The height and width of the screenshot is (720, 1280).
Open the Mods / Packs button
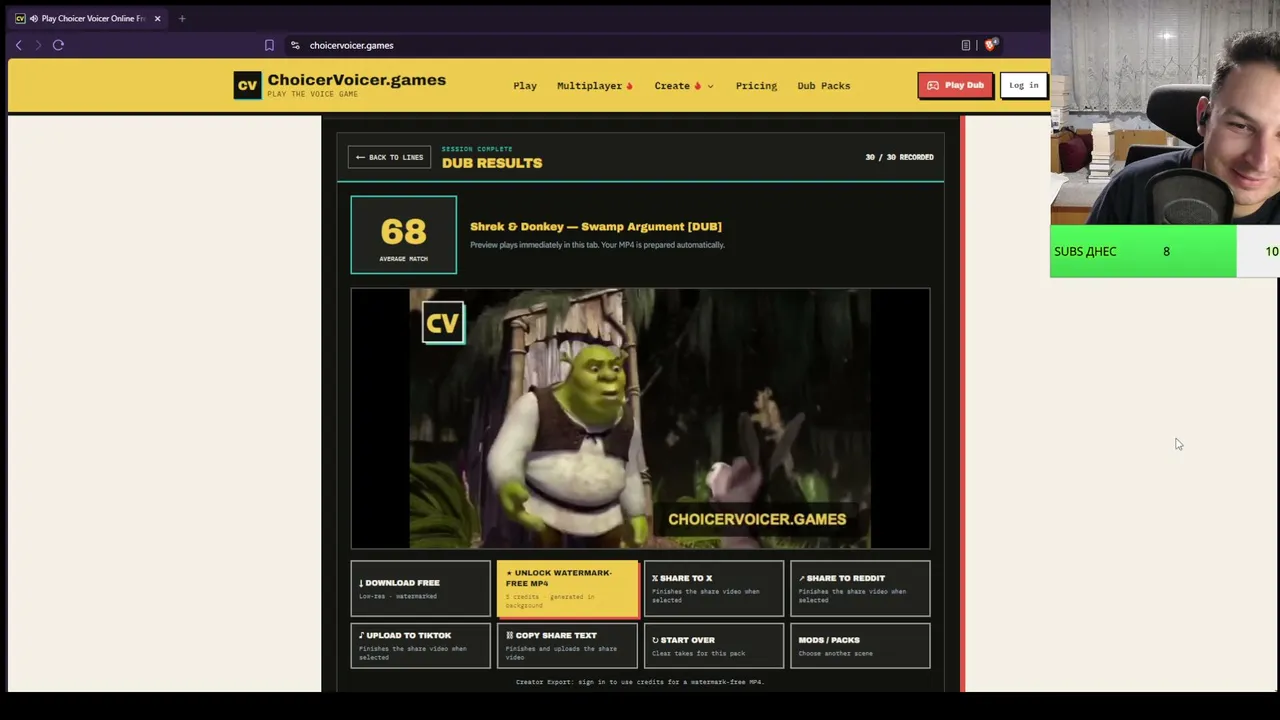(860, 645)
